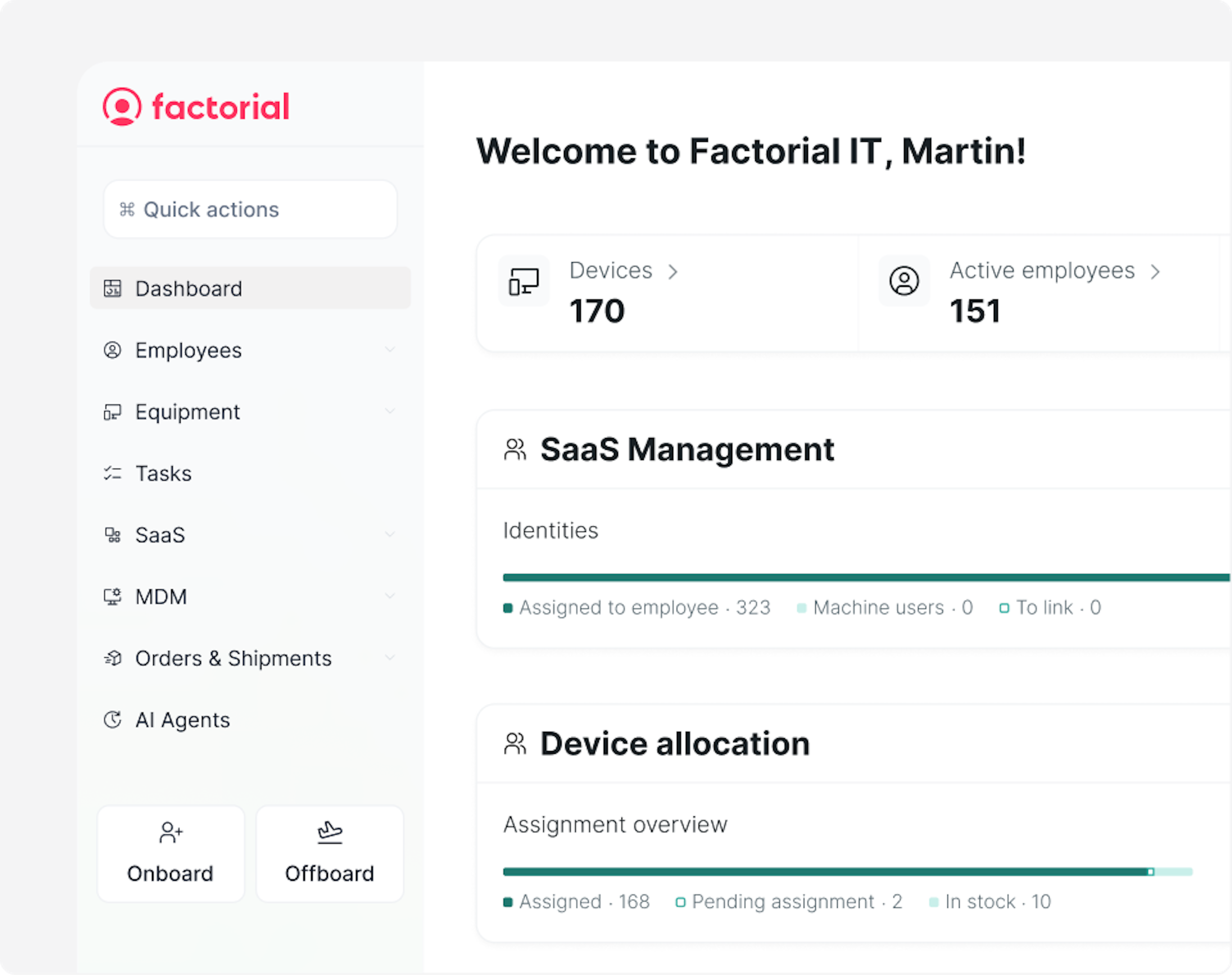Click the Device allocation people icon
Image resolution: width=1232 pixels, height=975 pixels.
tap(514, 744)
